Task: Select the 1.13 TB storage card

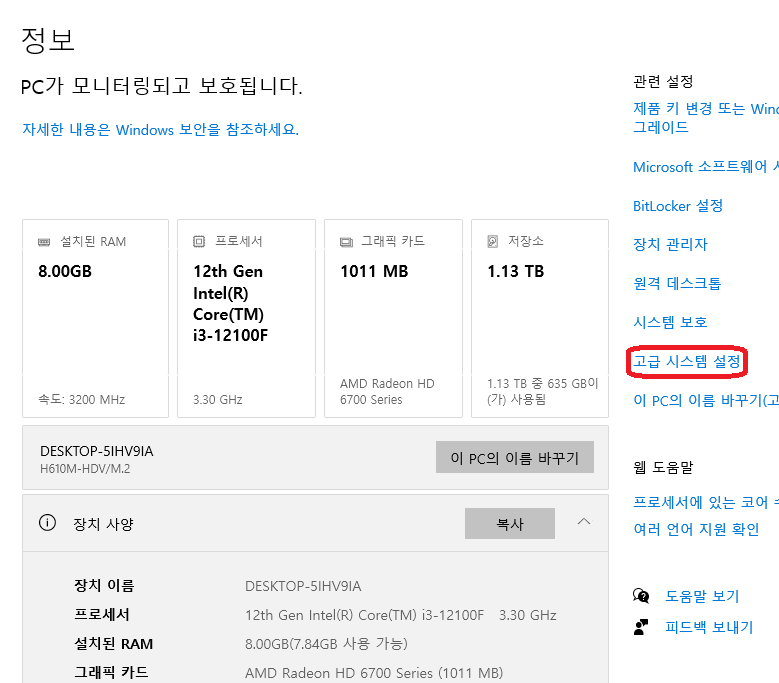Action: coord(540,318)
